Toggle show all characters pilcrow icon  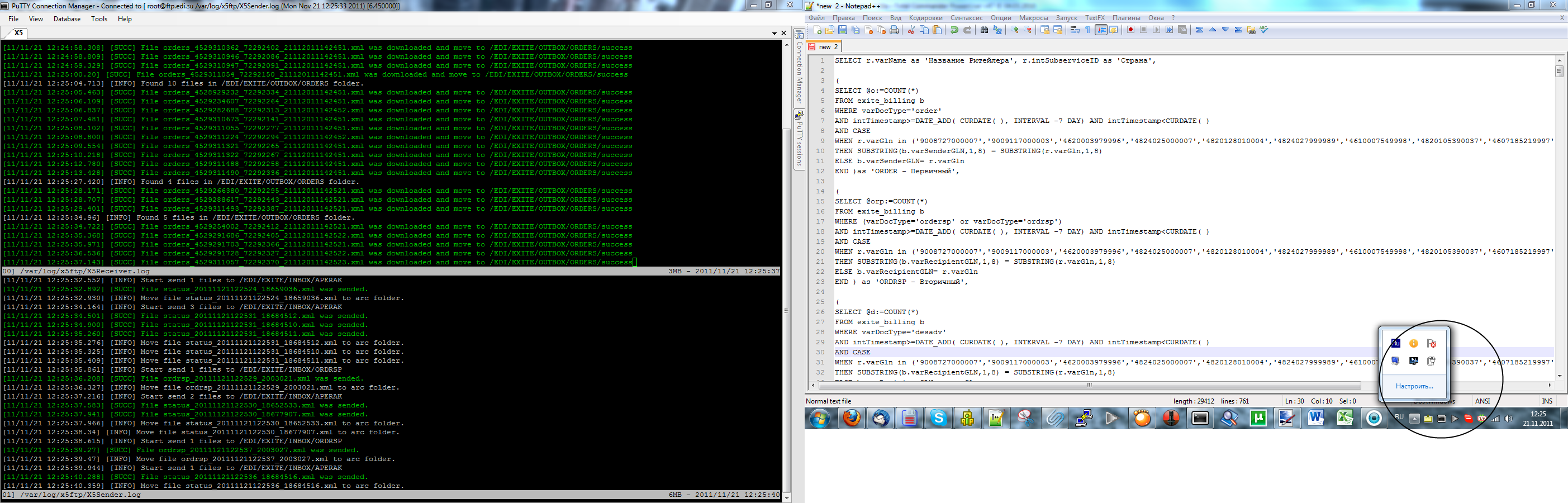[1088, 30]
